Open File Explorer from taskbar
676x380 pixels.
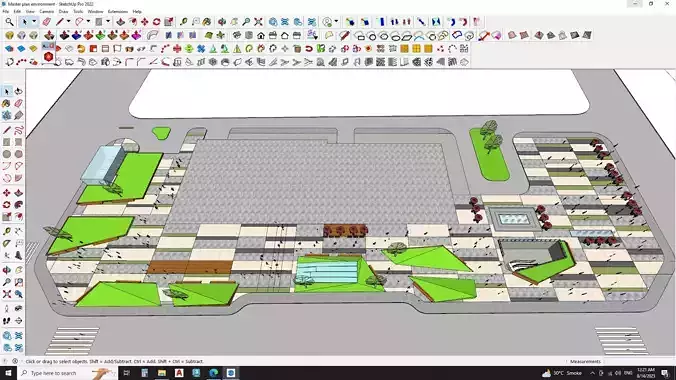162,373
